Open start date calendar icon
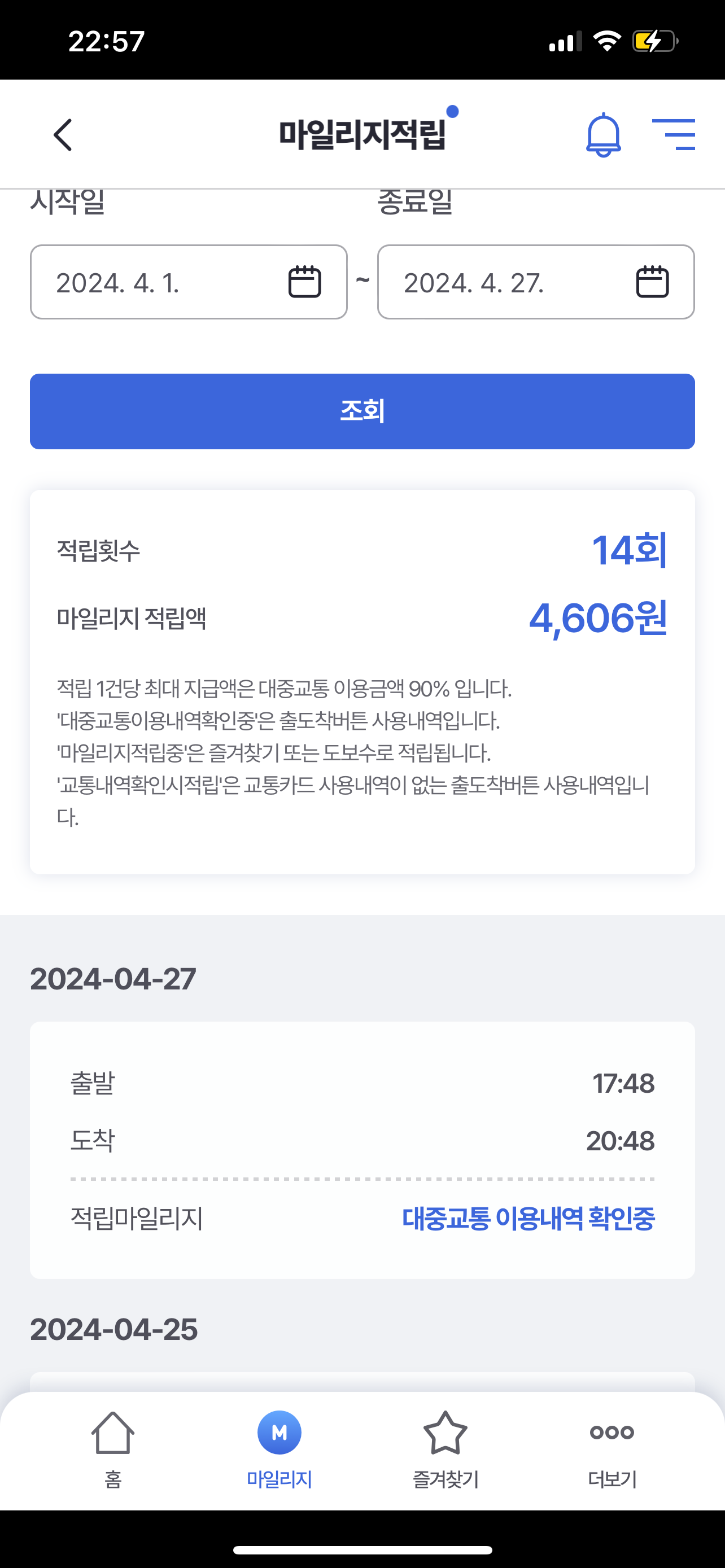725x1568 pixels. point(304,282)
